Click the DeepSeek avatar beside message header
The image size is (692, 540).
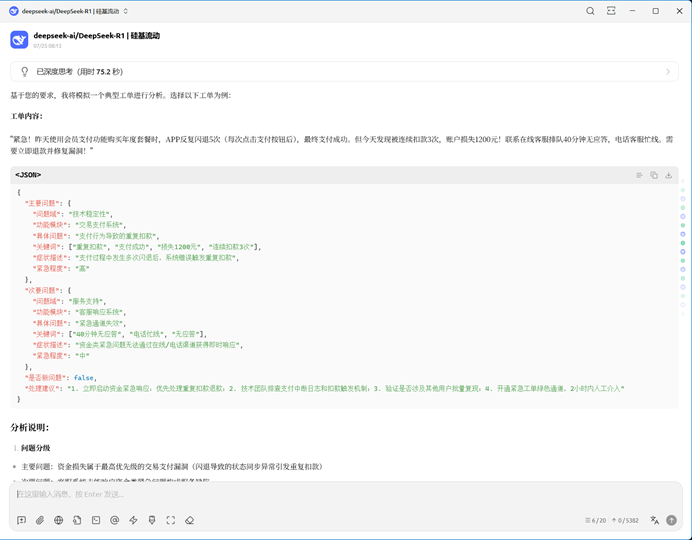pyautogui.click(x=19, y=40)
